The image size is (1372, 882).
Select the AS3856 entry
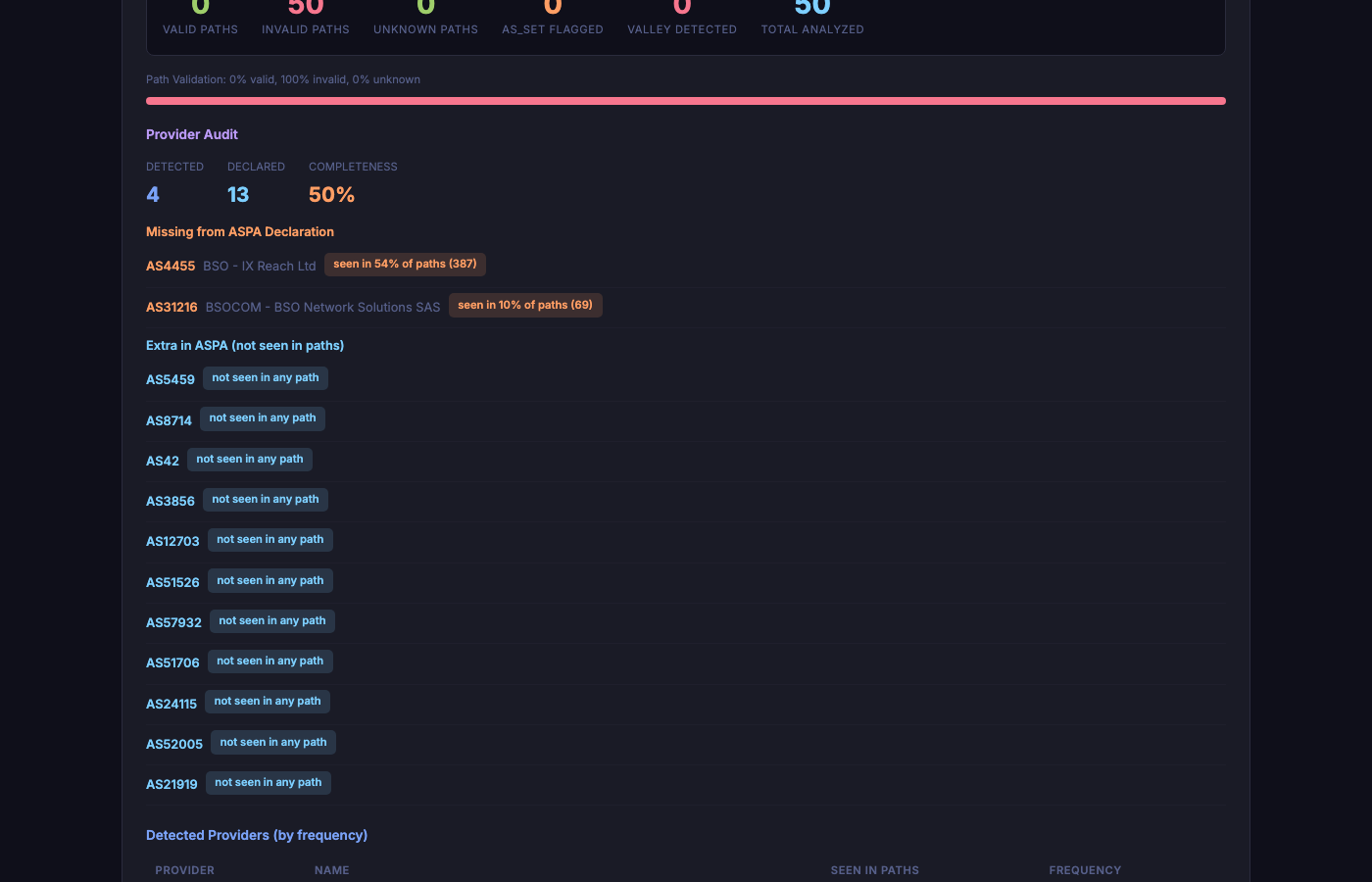(171, 501)
